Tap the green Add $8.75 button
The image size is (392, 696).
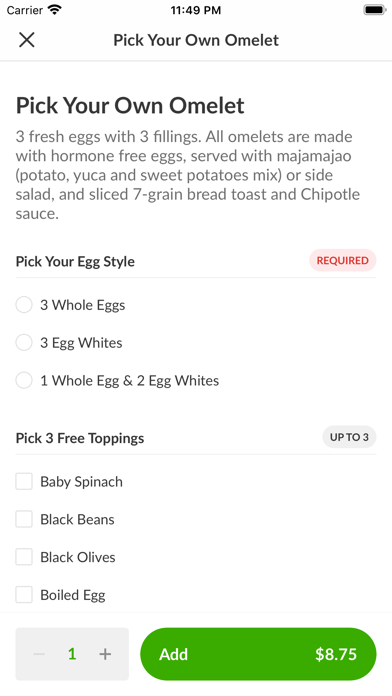point(258,654)
